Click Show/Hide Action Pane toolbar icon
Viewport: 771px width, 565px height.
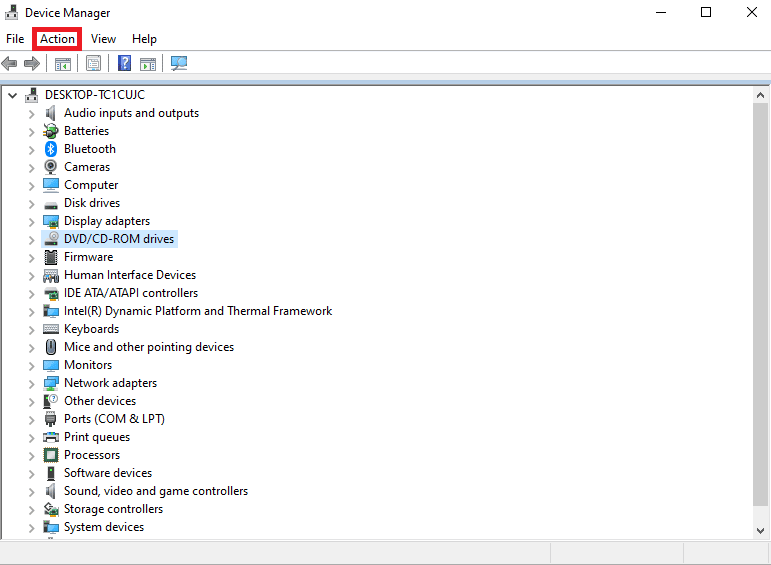148,63
